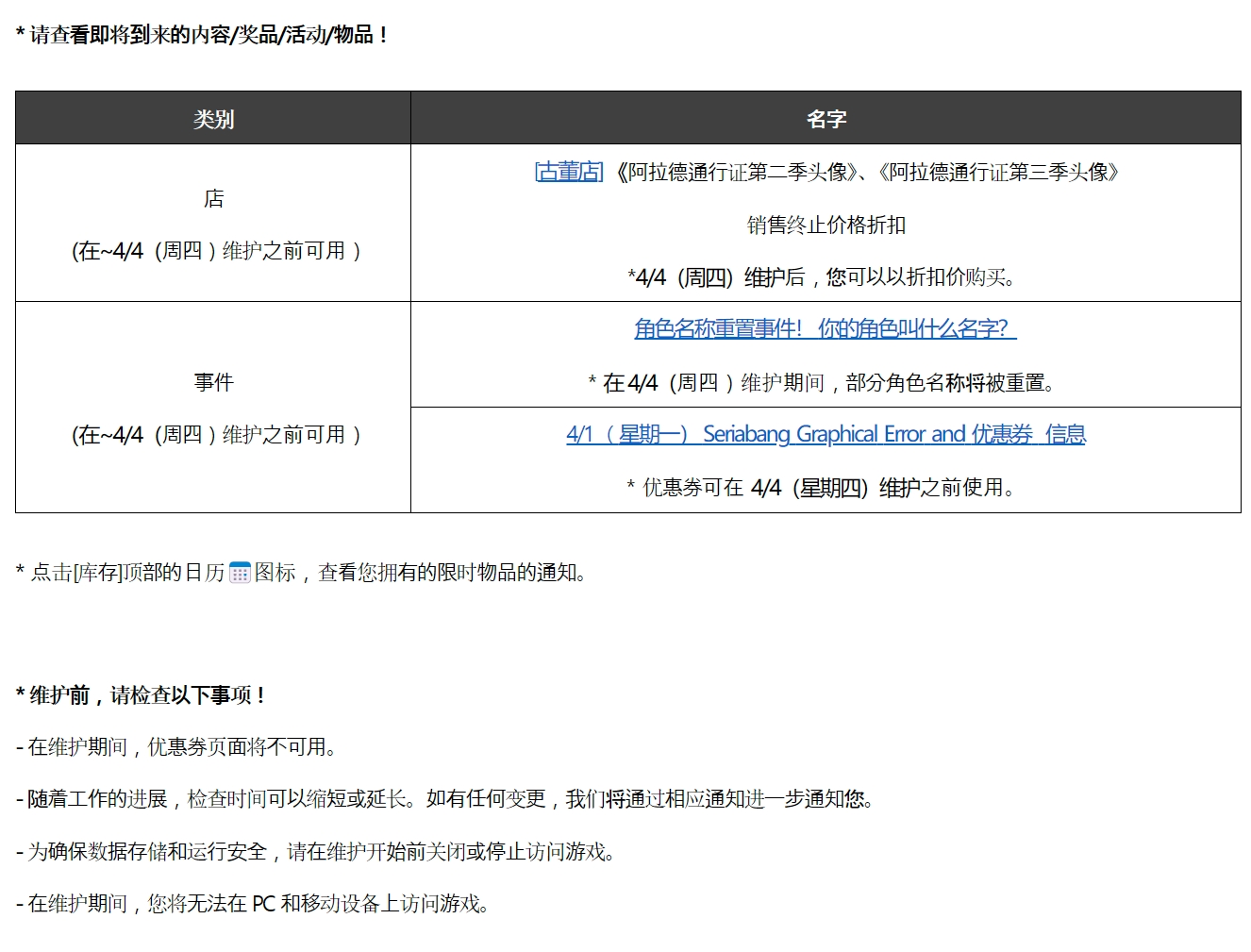The image size is (1251, 952).
Task: Click the line 优惠券可在 4/4 维护之前使用
Action: [x=822, y=488]
